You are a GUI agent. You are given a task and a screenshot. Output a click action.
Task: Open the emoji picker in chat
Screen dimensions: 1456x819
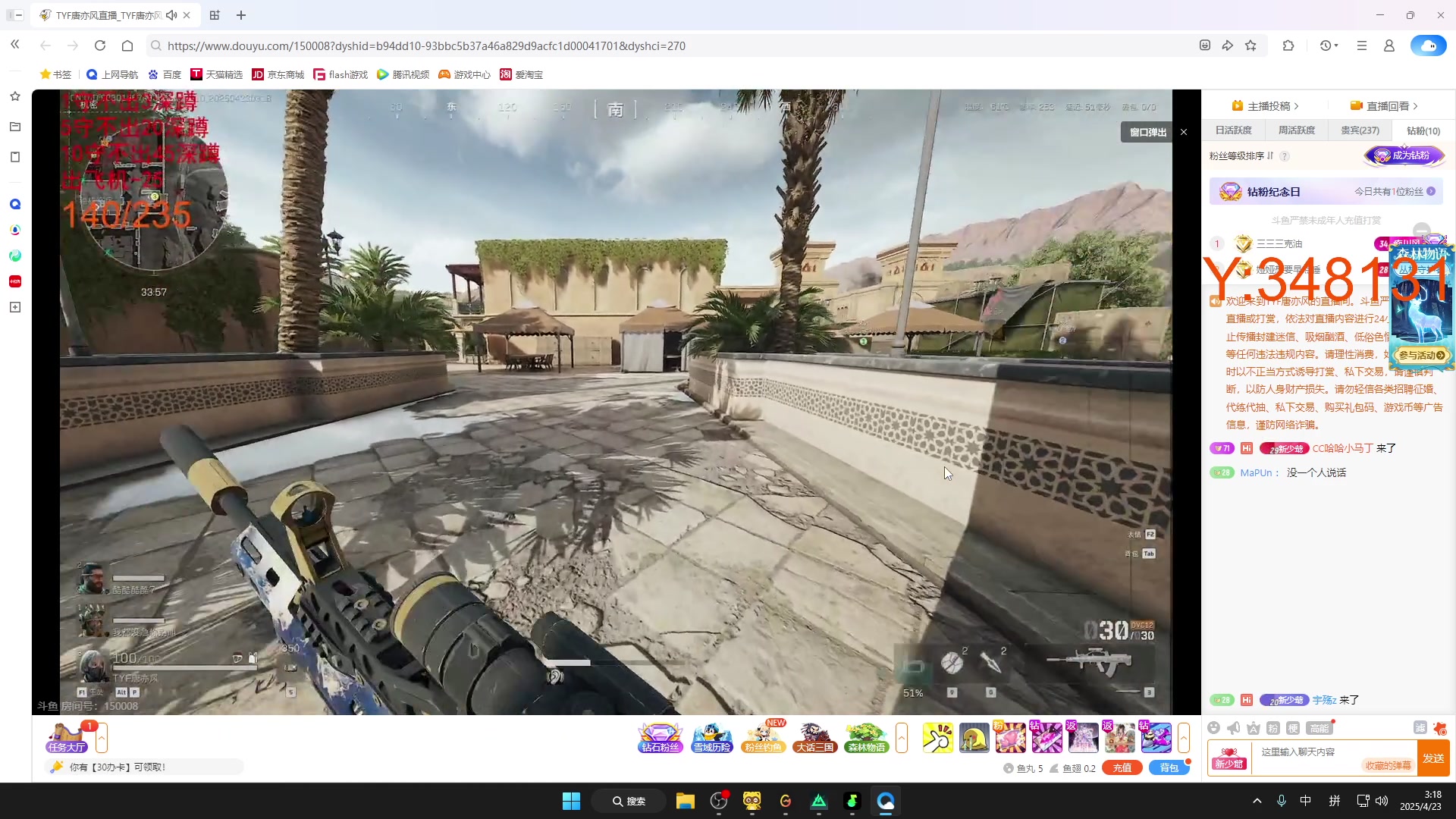pos(1213,728)
